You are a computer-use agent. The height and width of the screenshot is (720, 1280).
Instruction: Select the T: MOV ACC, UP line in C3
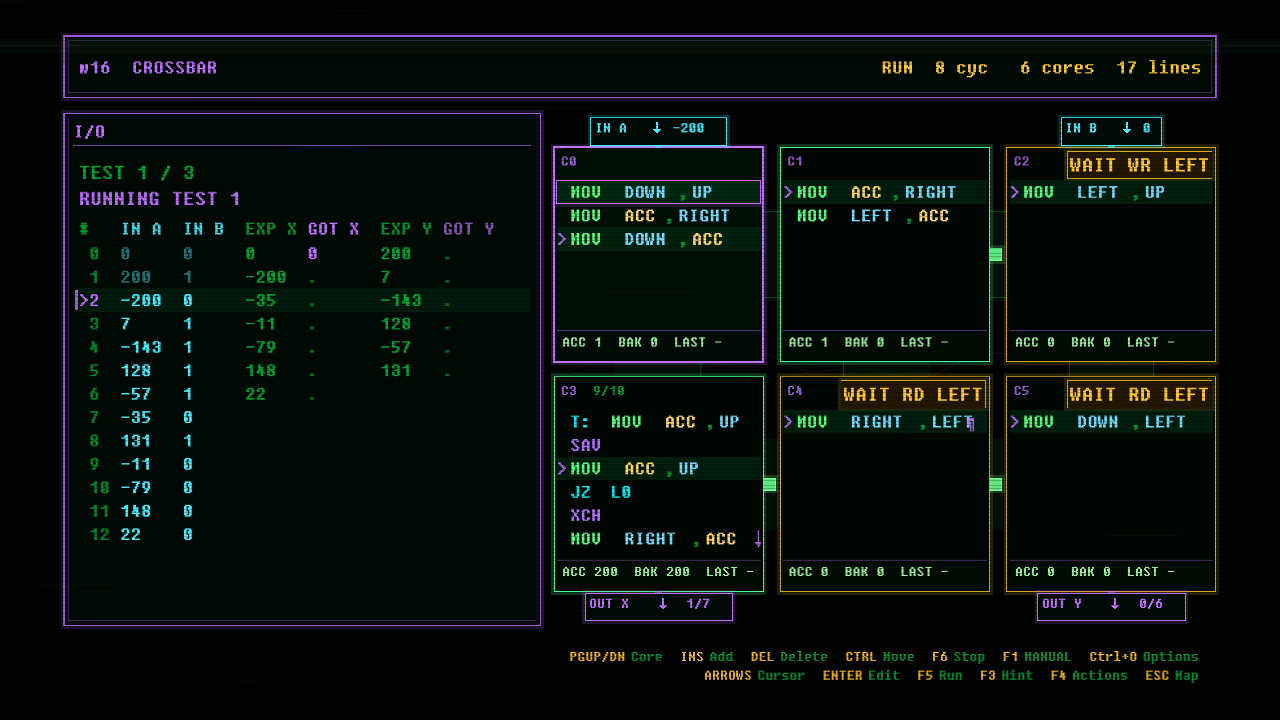coord(659,422)
